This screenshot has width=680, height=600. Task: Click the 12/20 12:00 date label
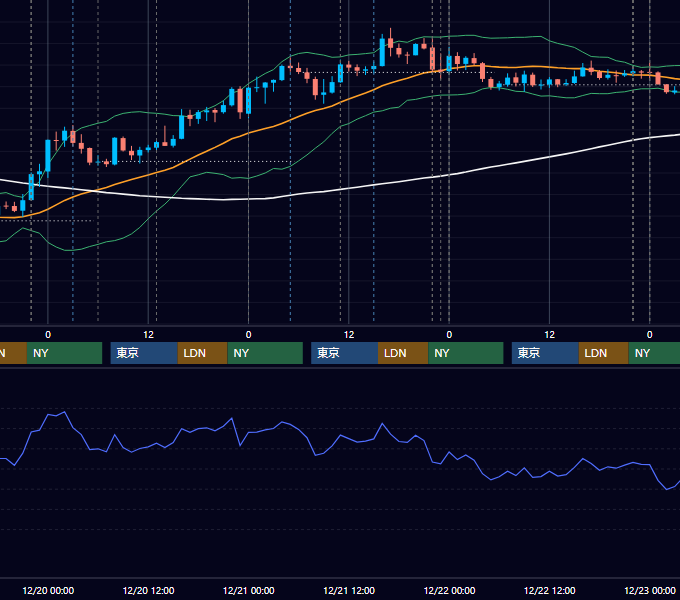pyautogui.click(x=148, y=590)
